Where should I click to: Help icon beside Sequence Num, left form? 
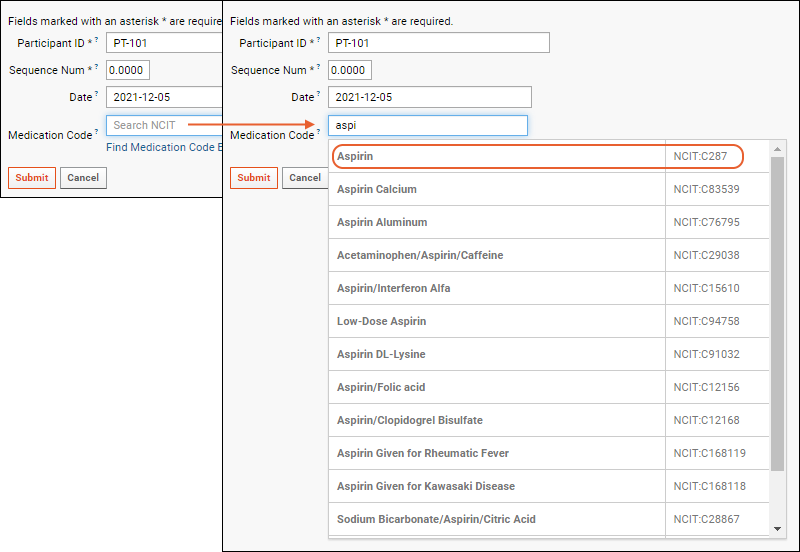96,66
